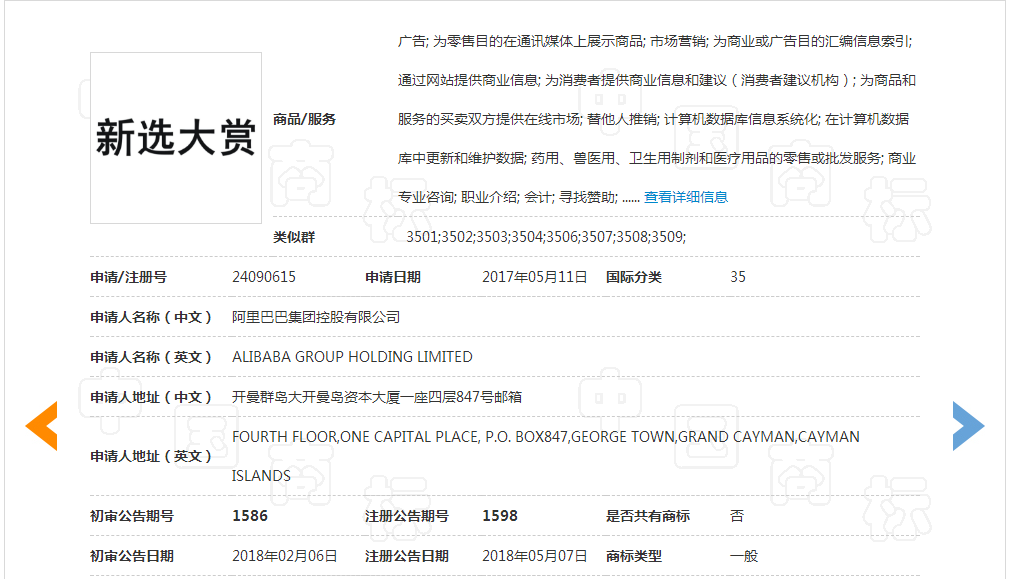
Task: Select similar group codes 3501;3502;3503
Action: (546, 237)
